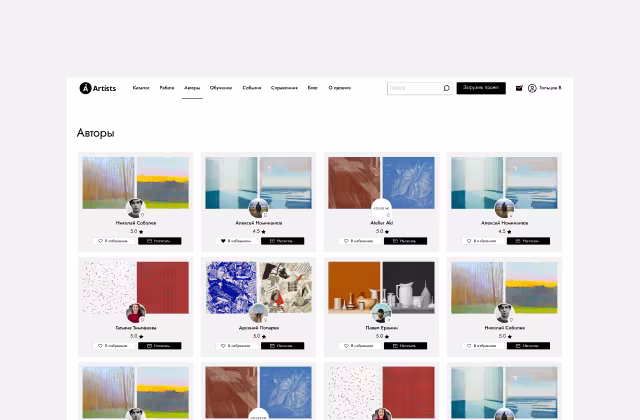640x420 pixels.
Task: Click the user profile avatar icon
Action: point(532,88)
